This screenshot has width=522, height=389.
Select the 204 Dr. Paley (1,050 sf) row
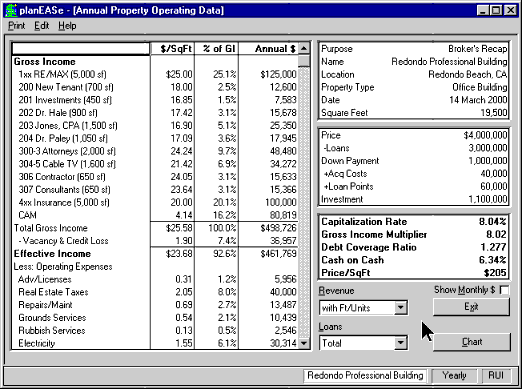[155, 138]
